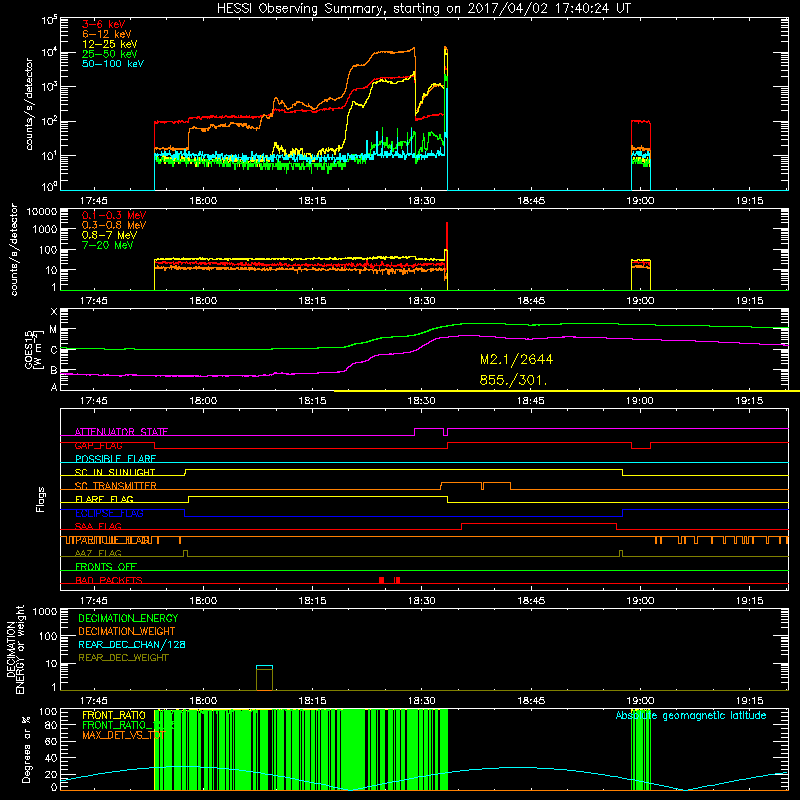Select the SC_TRANSMITTER flag label
The height and width of the screenshot is (800, 800).
click(x=116, y=486)
